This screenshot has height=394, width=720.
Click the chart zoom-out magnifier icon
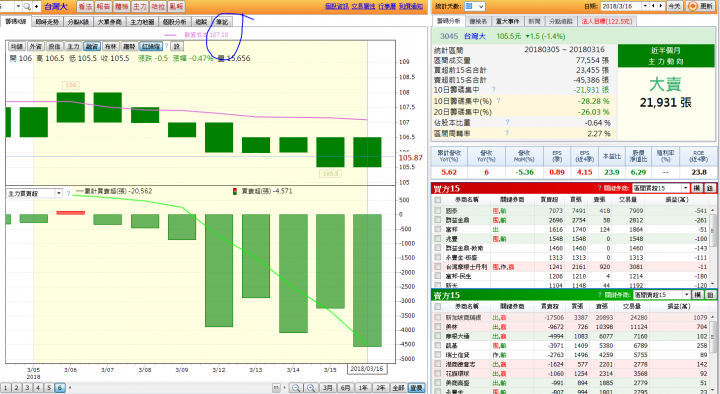(296, 388)
